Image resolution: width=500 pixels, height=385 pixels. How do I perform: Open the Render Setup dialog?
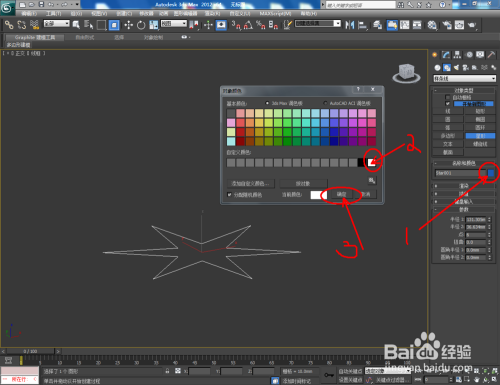coord(447,25)
